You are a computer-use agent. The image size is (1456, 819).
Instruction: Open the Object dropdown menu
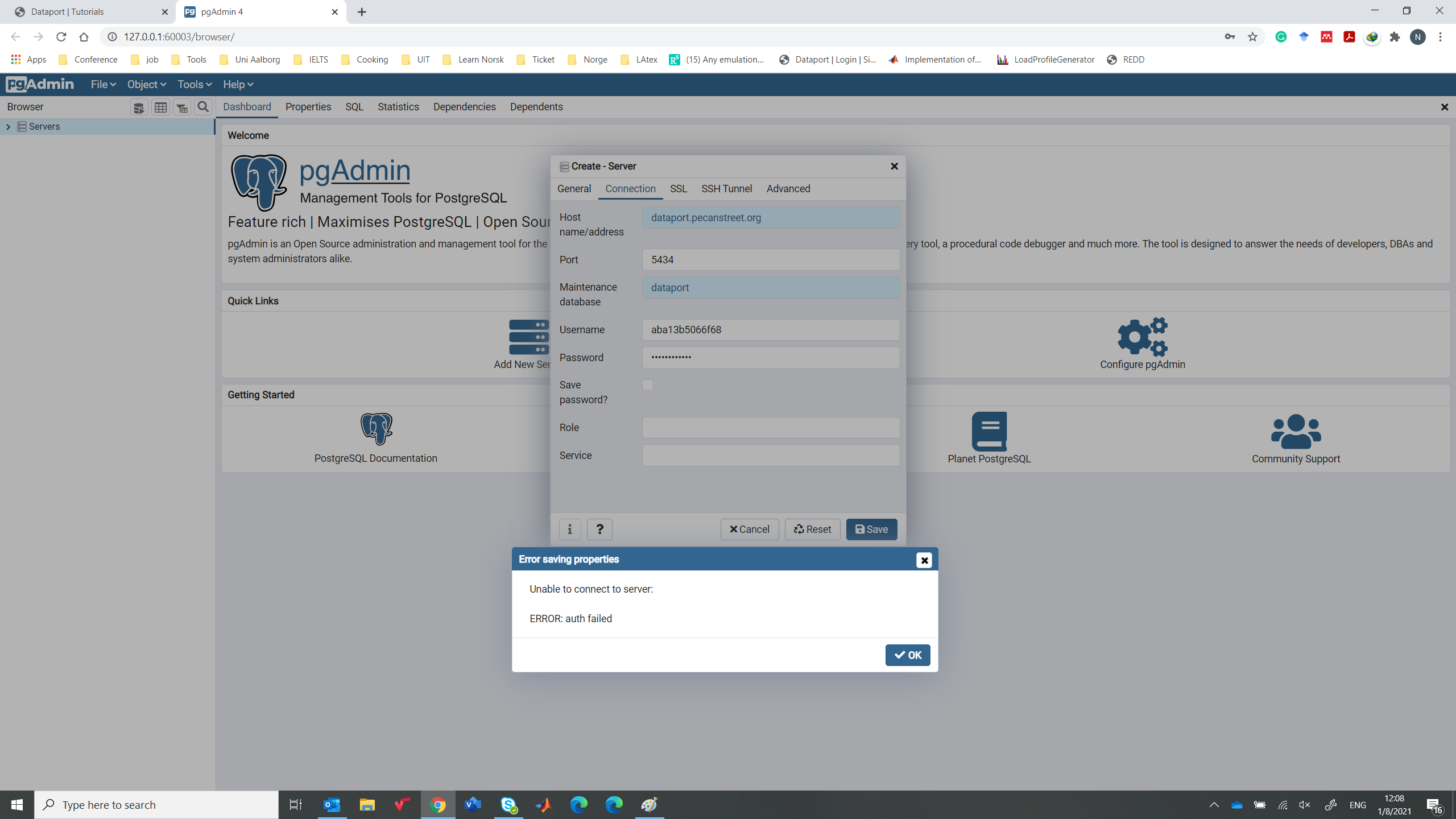[146, 84]
